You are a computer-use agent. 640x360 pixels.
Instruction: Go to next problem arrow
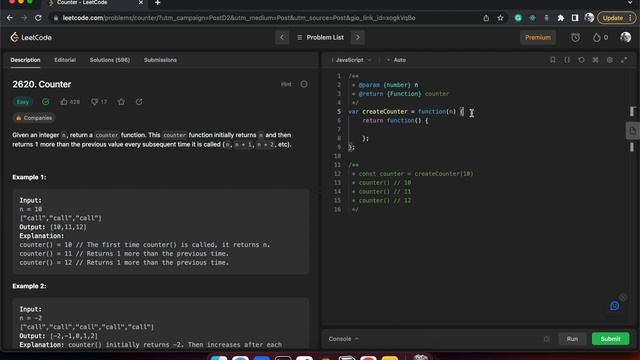358,38
